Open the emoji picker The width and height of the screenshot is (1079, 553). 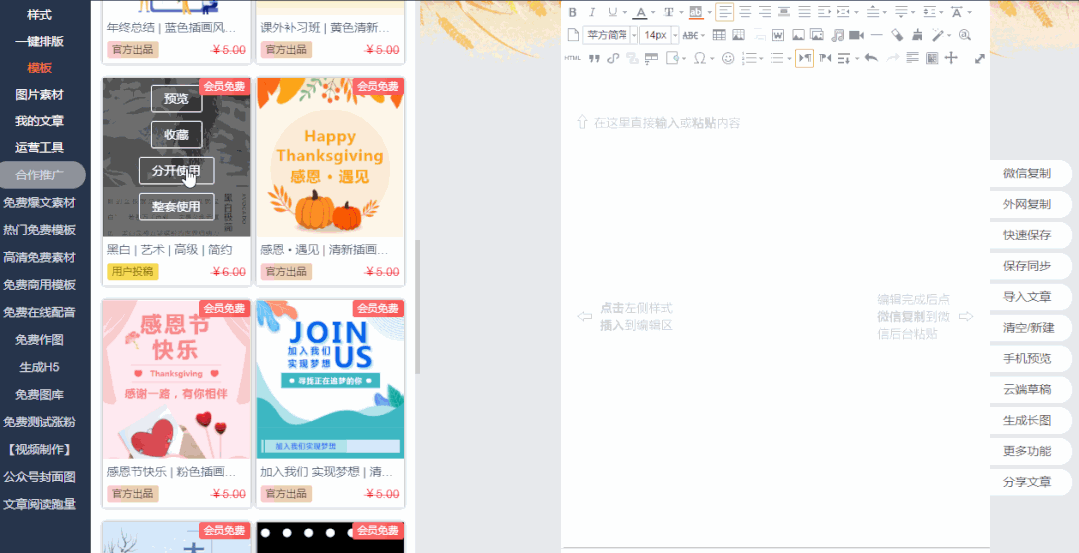coord(728,58)
